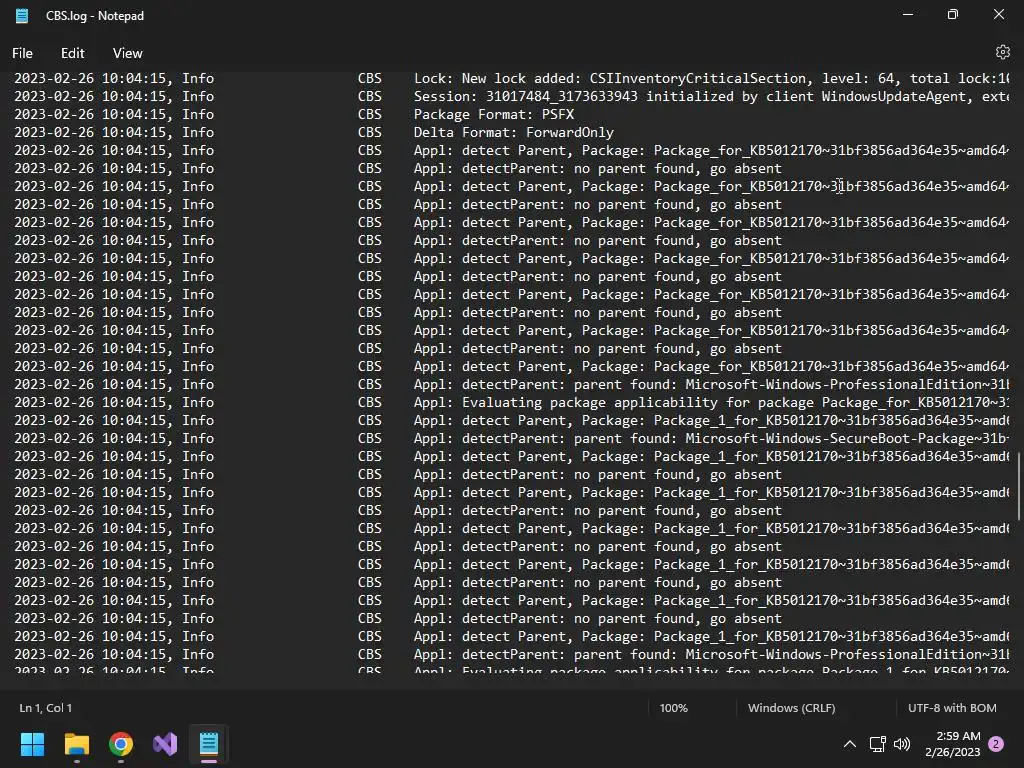Viewport: 1024px width, 768px height.
Task: Minimize the Notepad window
Action: click(908, 14)
